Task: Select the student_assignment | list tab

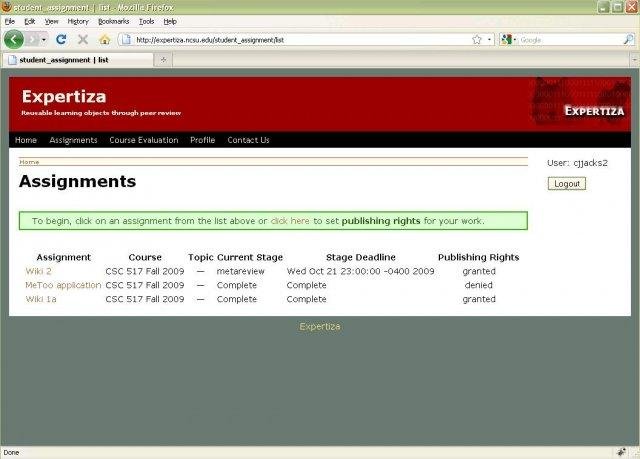Action: tap(78, 60)
